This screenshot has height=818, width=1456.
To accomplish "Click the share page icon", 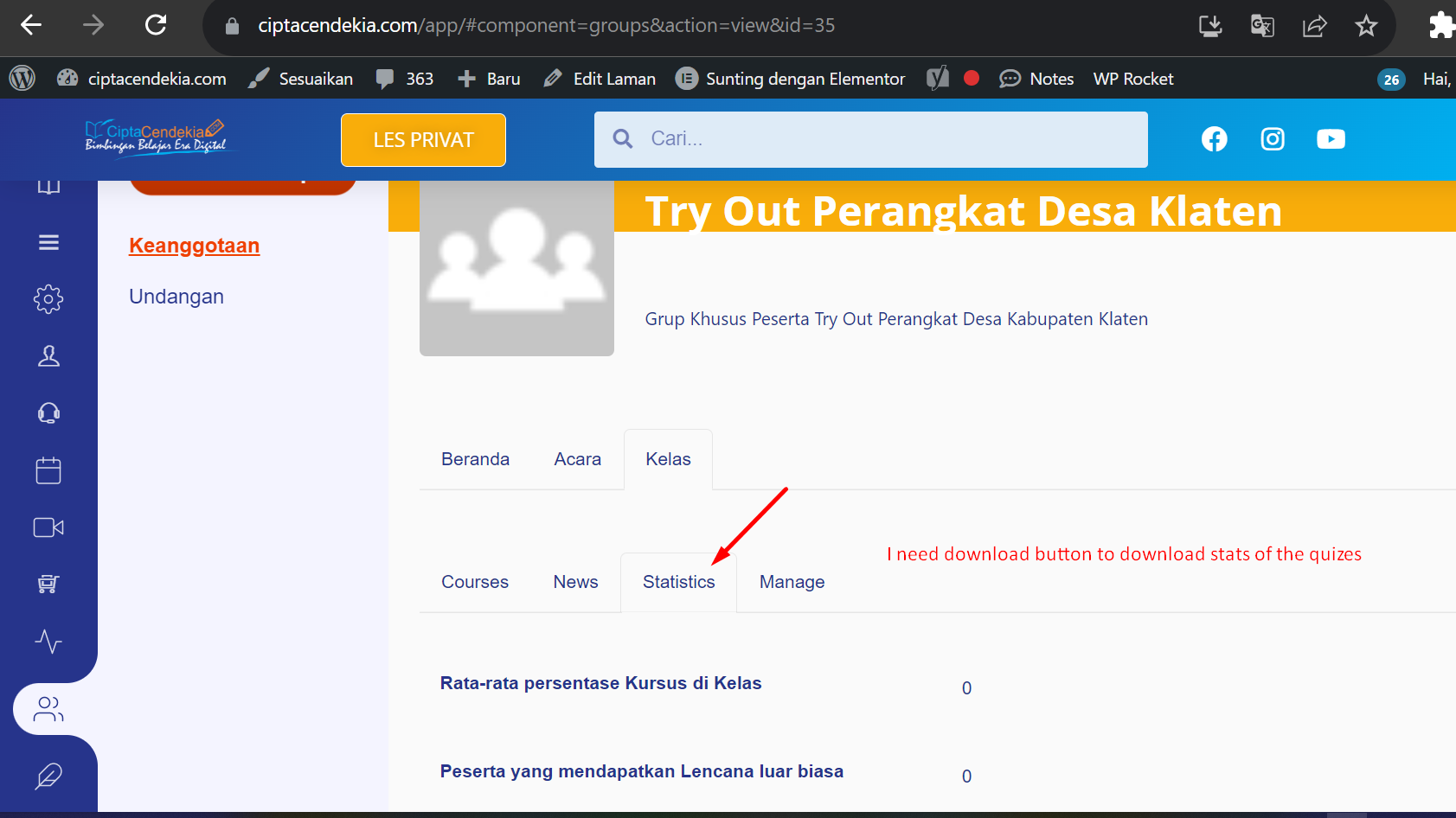I will click(x=1314, y=26).
